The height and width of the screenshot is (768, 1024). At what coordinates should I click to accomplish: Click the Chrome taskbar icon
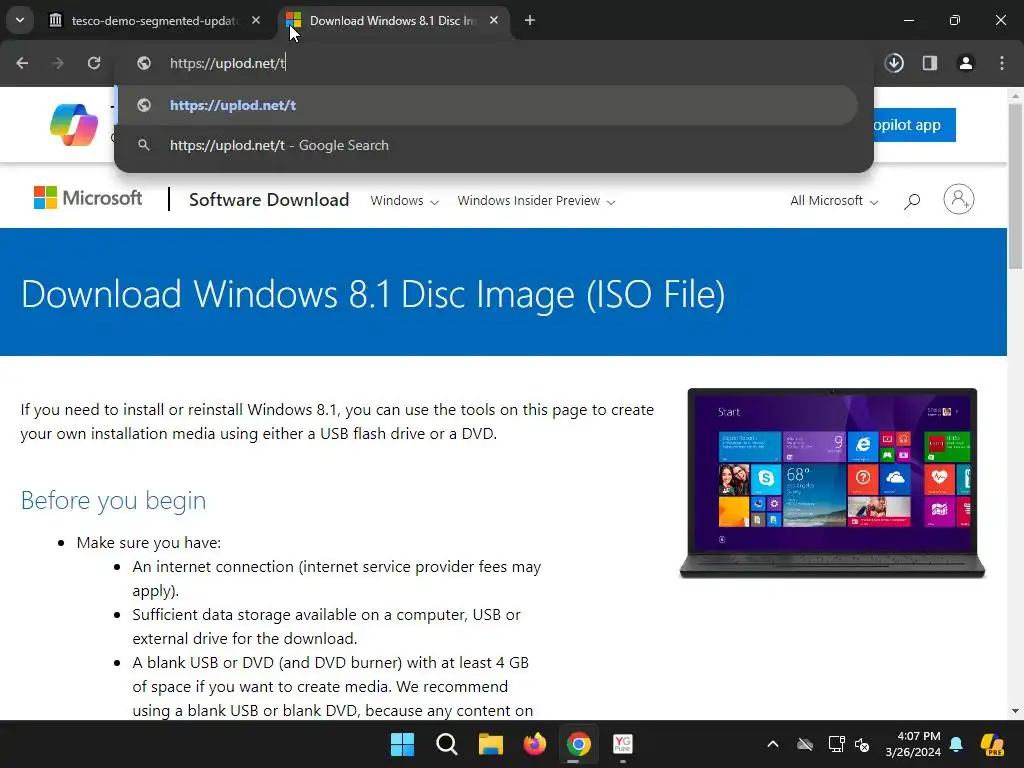579,744
